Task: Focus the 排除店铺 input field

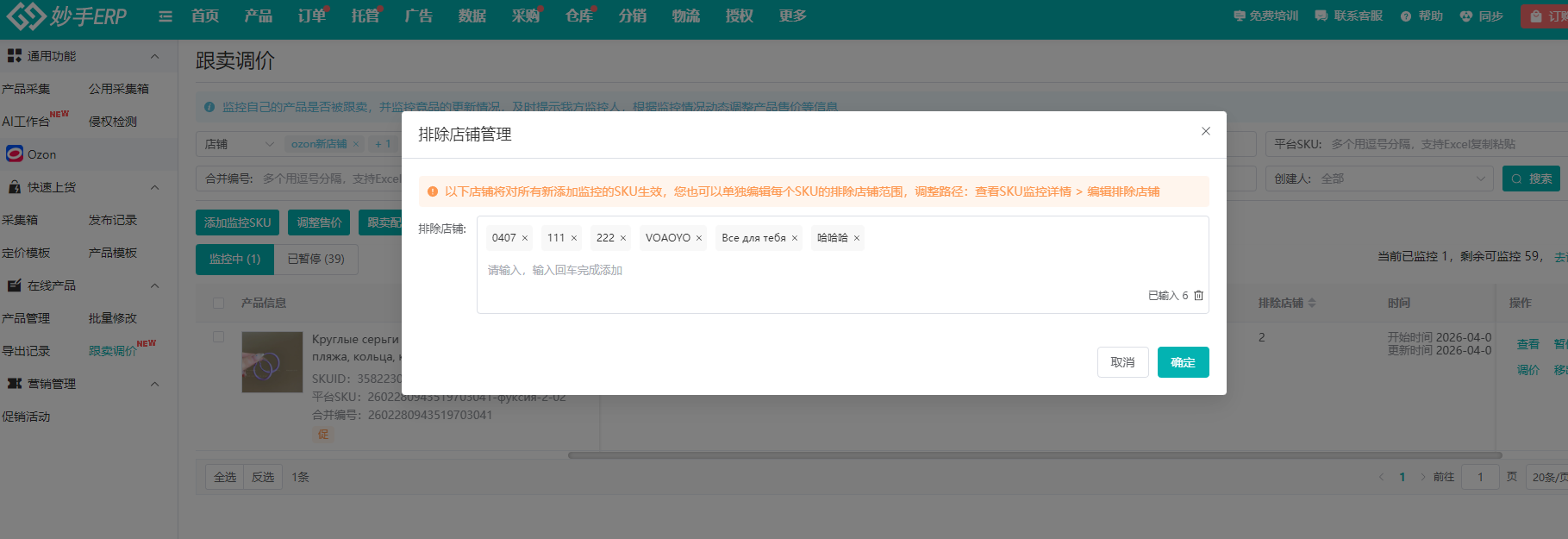Action: pyautogui.click(x=842, y=265)
